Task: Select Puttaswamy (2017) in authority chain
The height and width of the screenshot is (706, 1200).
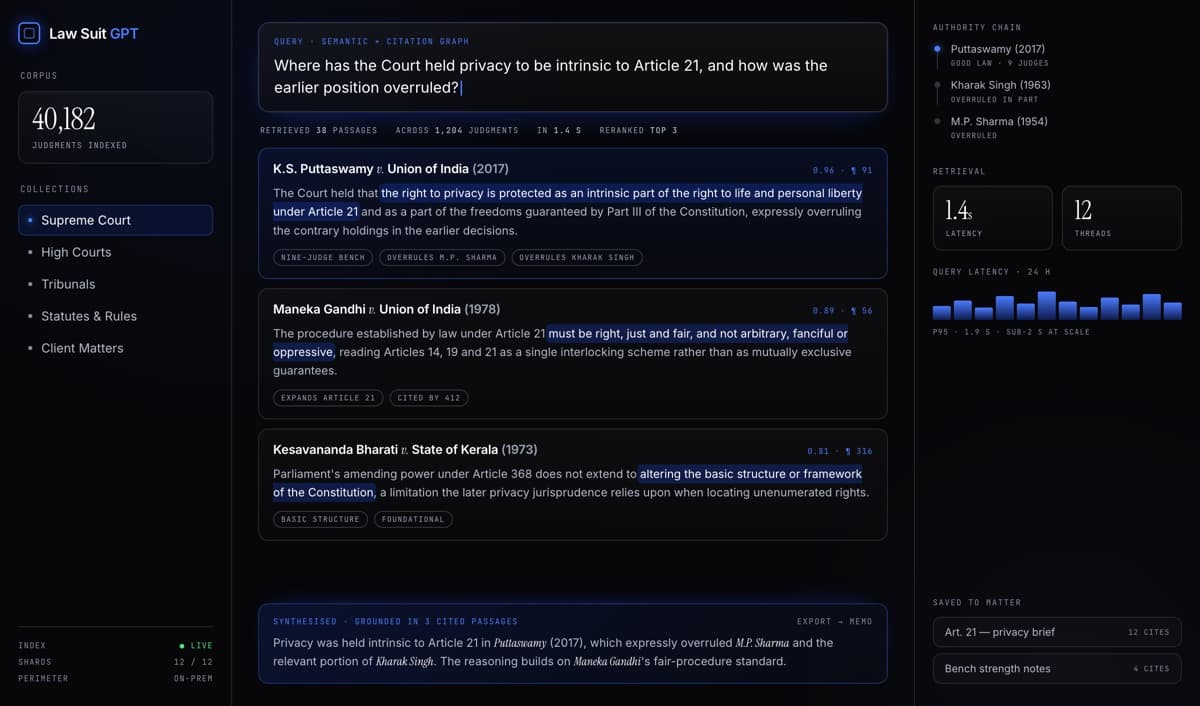Action: [x=998, y=49]
